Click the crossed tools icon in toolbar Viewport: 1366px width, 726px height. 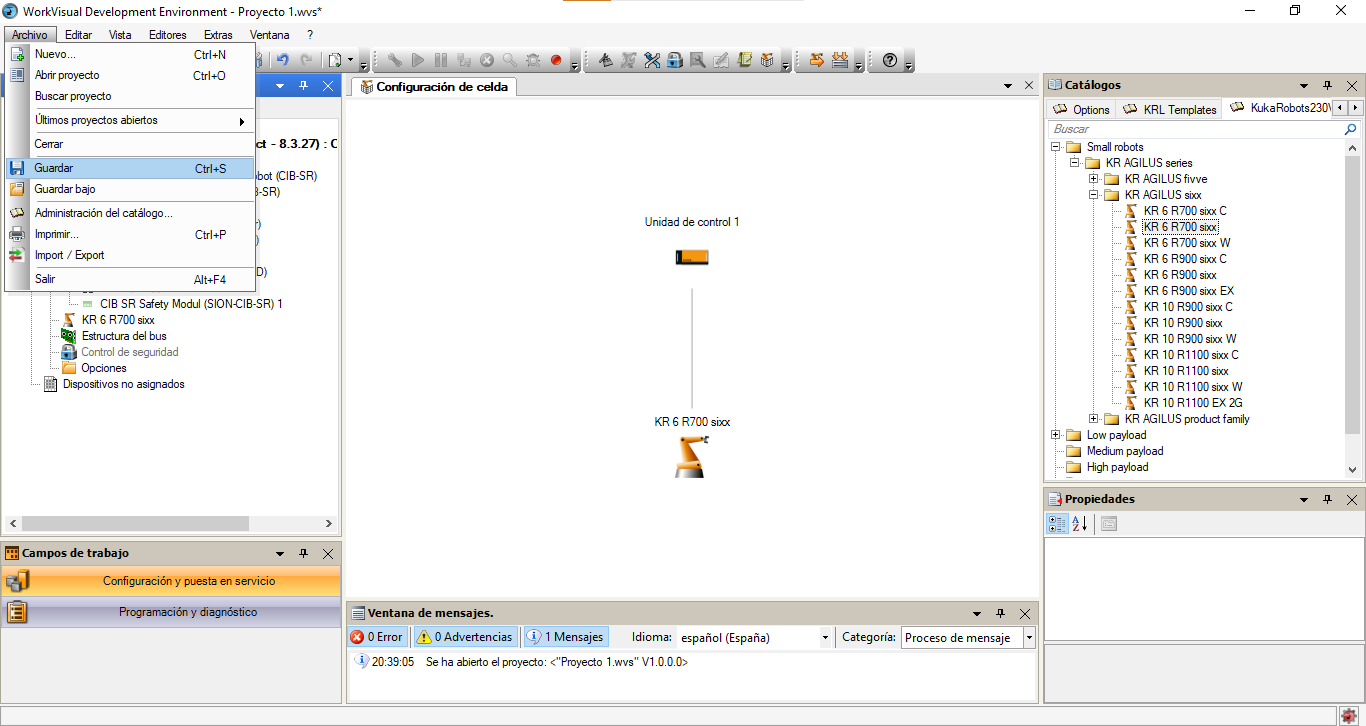[652, 61]
